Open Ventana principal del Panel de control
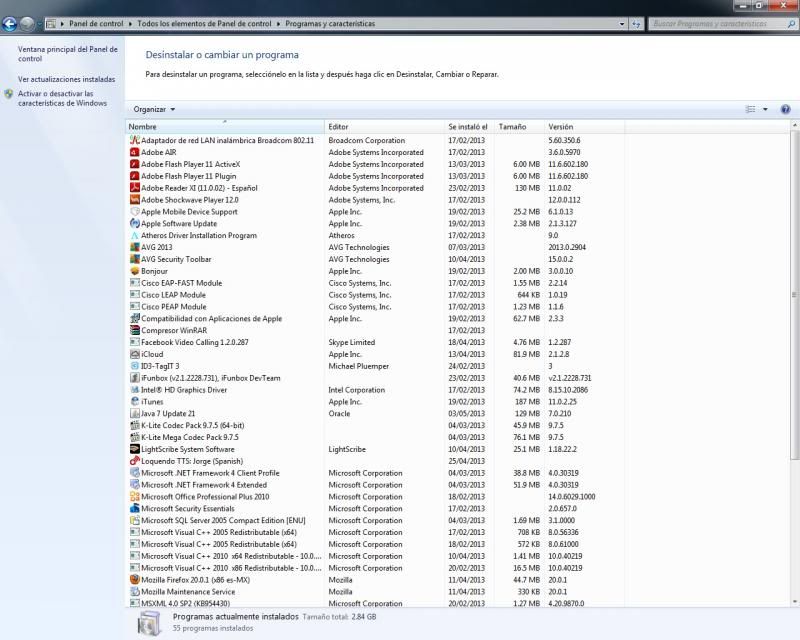800x640 pixels. [x=67, y=54]
